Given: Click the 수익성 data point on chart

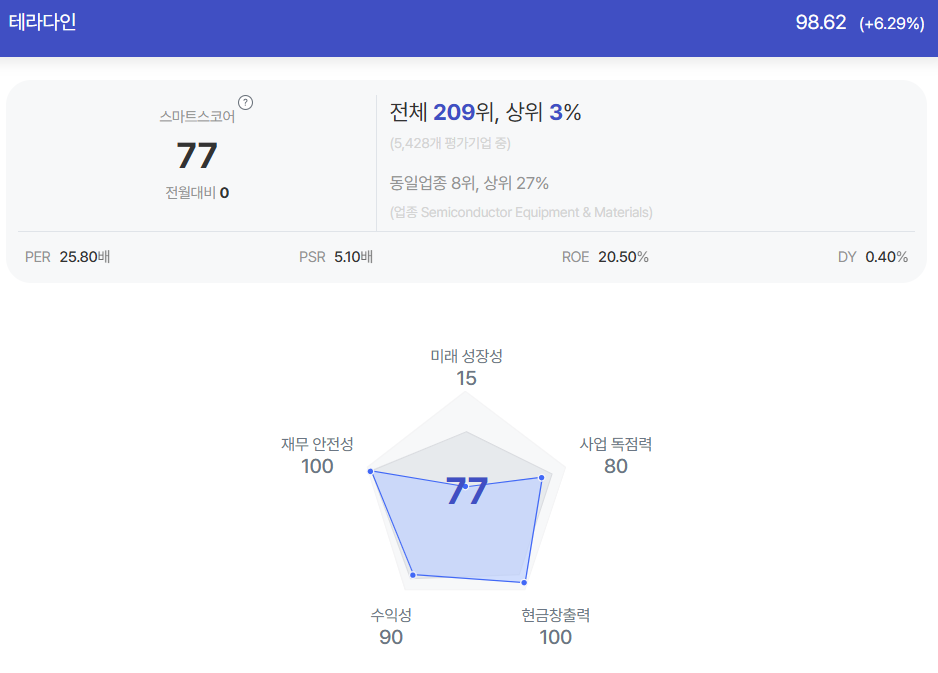Looking at the screenshot, I should [413, 575].
